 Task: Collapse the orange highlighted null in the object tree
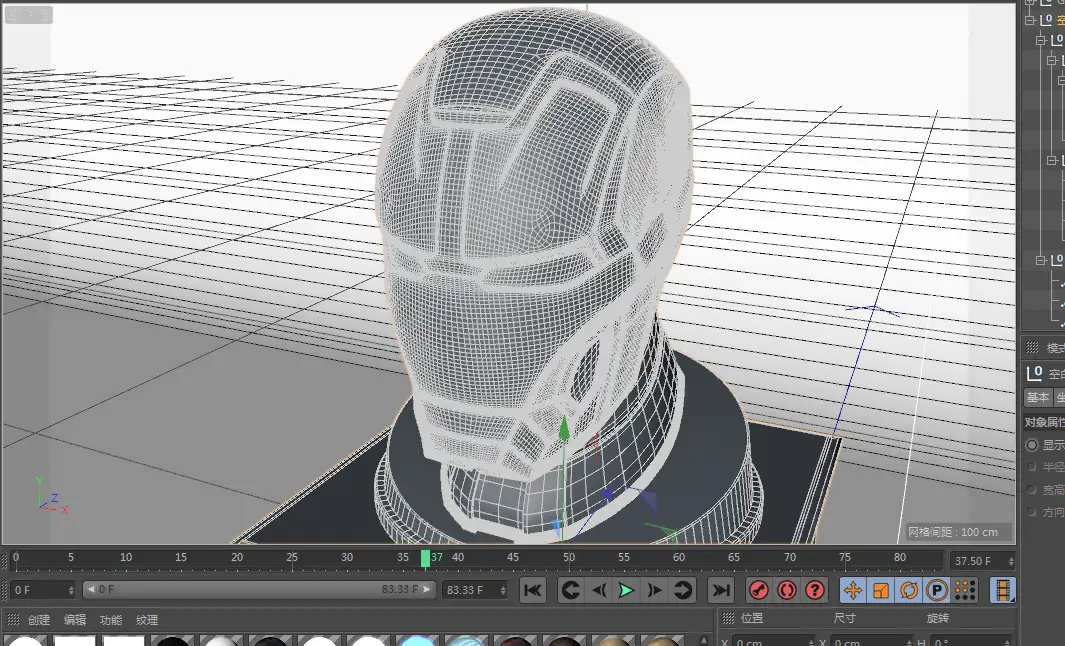[1030, 20]
